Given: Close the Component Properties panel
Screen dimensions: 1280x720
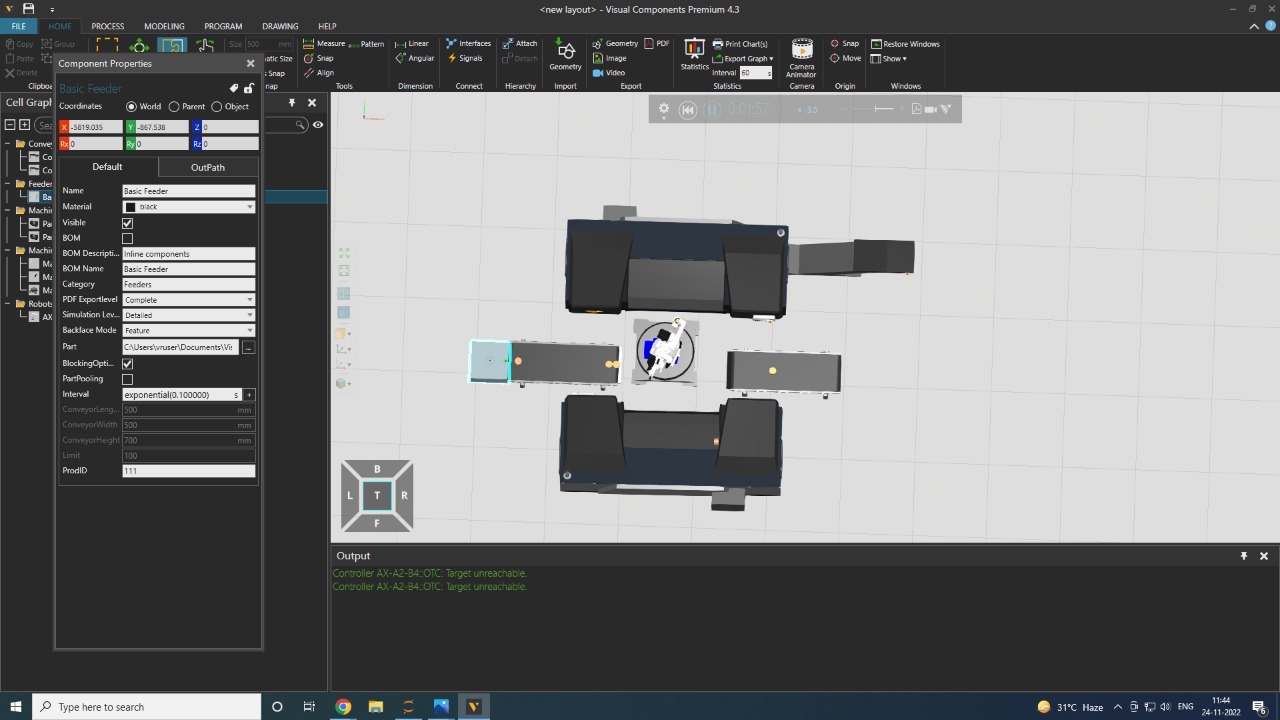Looking at the screenshot, I should coord(250,63).
